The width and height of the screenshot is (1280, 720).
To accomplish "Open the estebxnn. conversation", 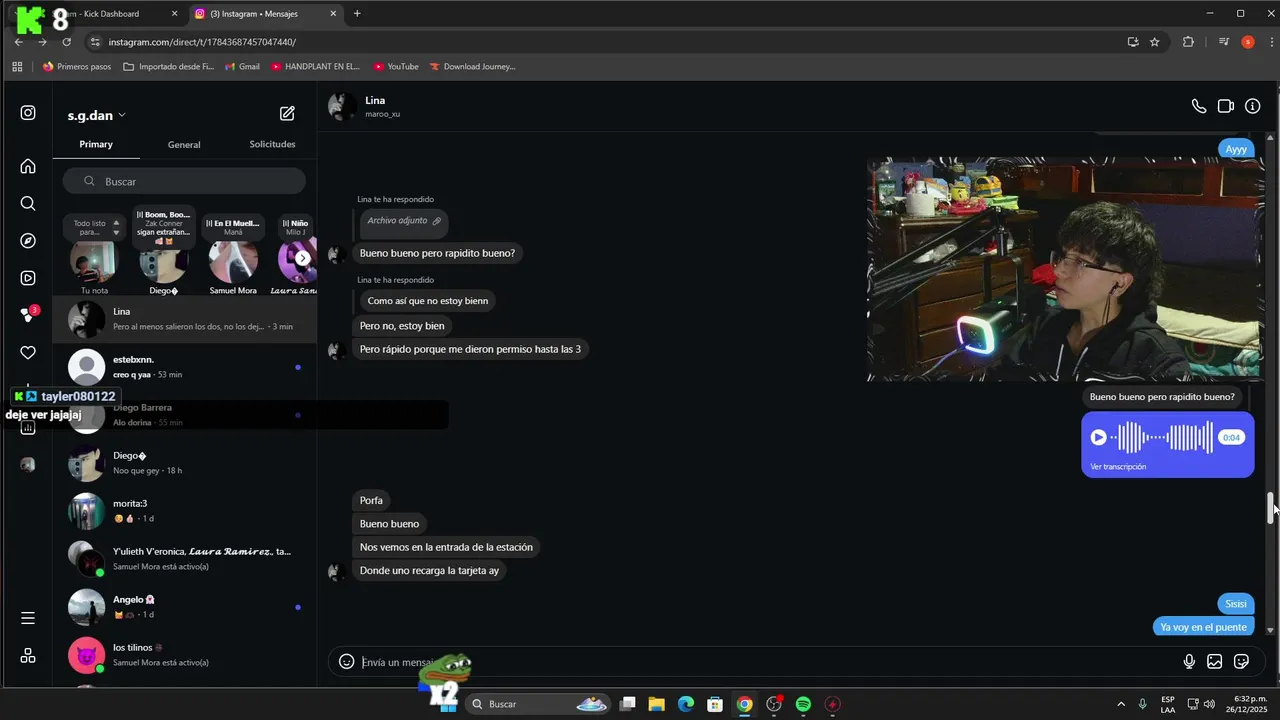I will [185, 367].
